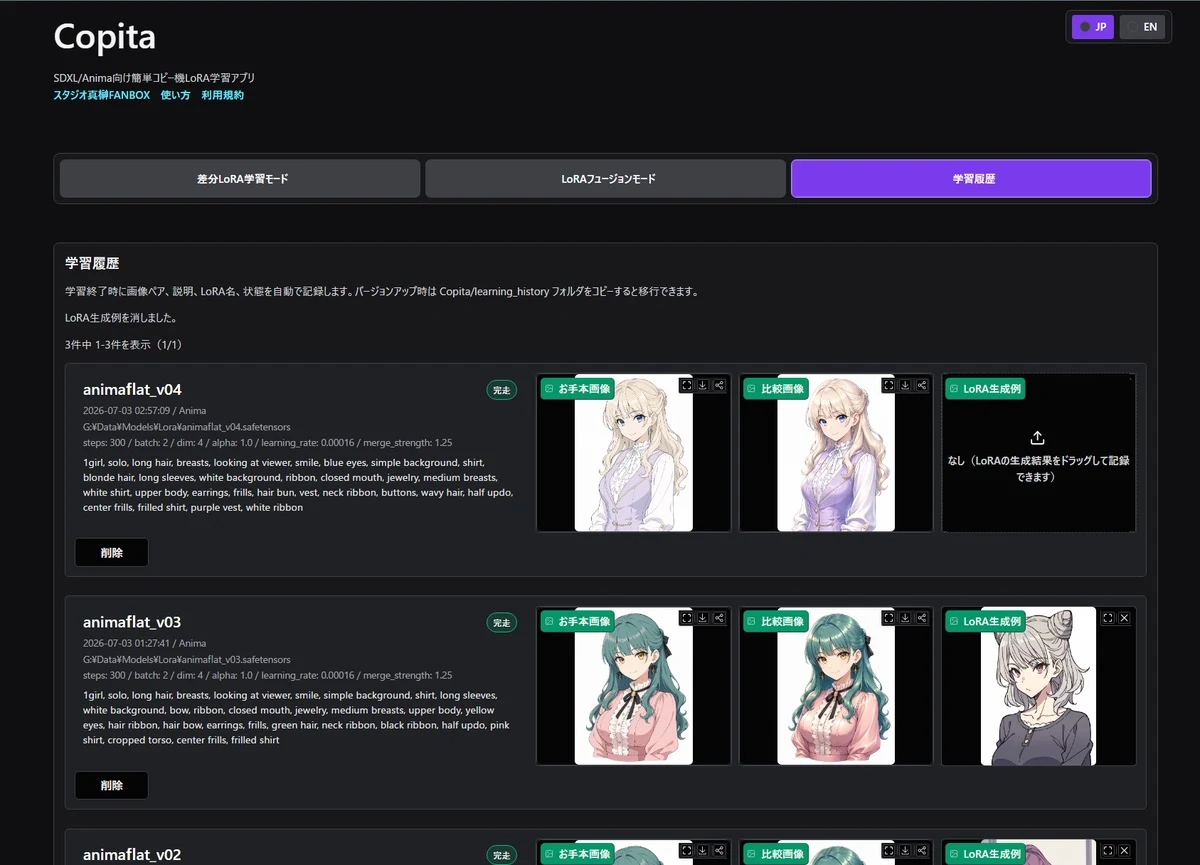
Task: Click the timestamp 2026-07-03 01:27:41 / Anima
Action: point(144,644)
